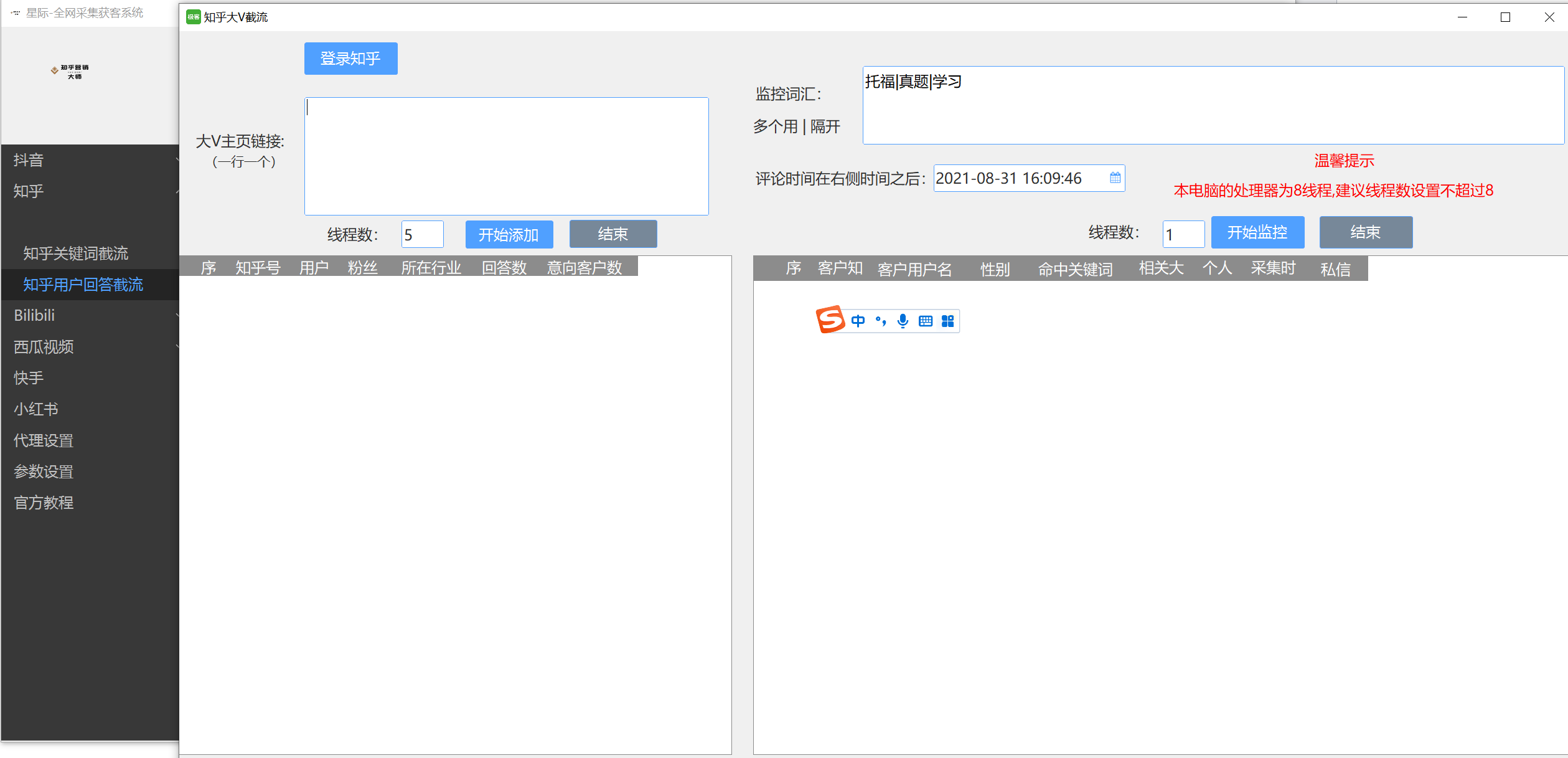This screenshot has height=758, width=1568.
Task: Click 私信 column header
Action: [x=1336, y=269]
